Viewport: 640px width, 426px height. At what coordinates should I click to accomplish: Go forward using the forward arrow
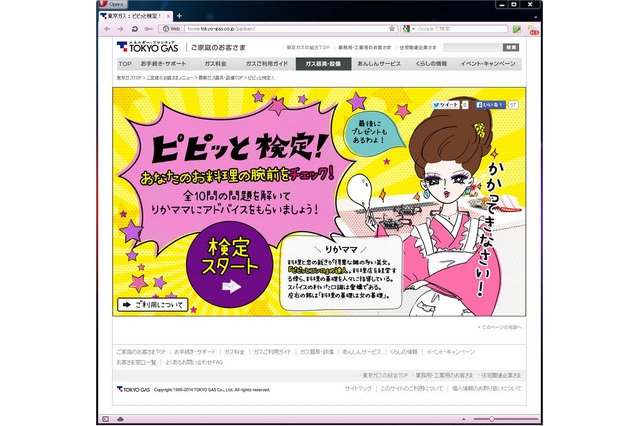120,29
